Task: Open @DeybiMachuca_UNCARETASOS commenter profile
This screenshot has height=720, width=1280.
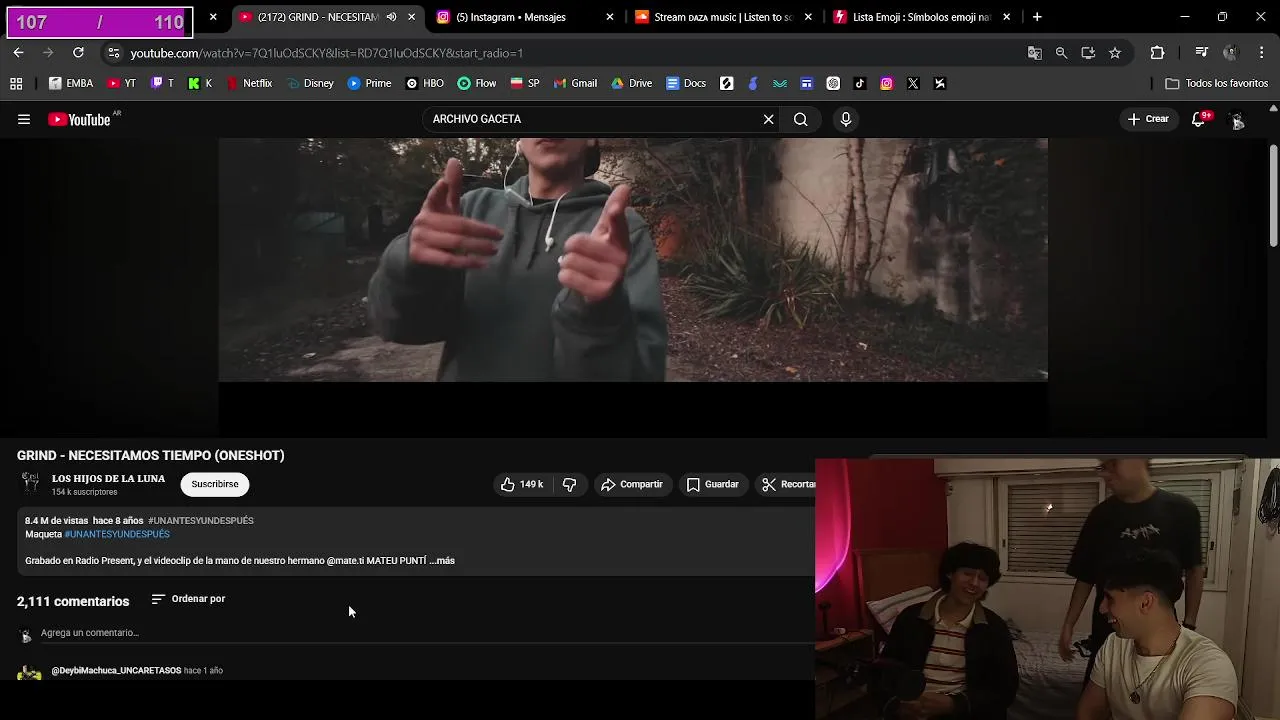Action: pos(116,670)
